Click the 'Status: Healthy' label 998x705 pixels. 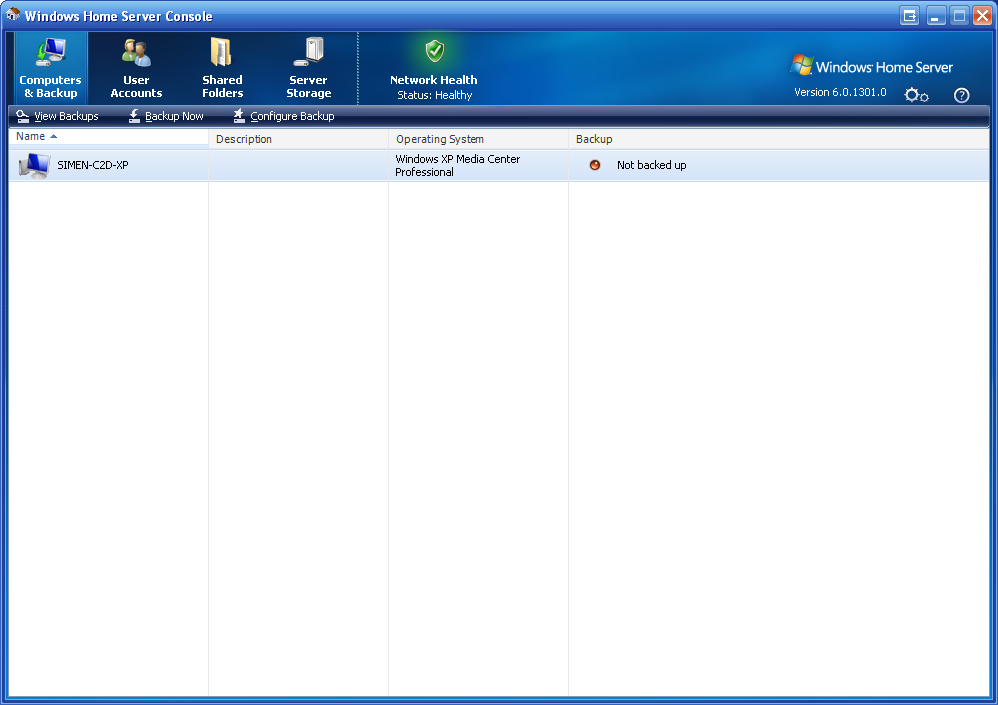pyautogui.click(x=435, y=95)
